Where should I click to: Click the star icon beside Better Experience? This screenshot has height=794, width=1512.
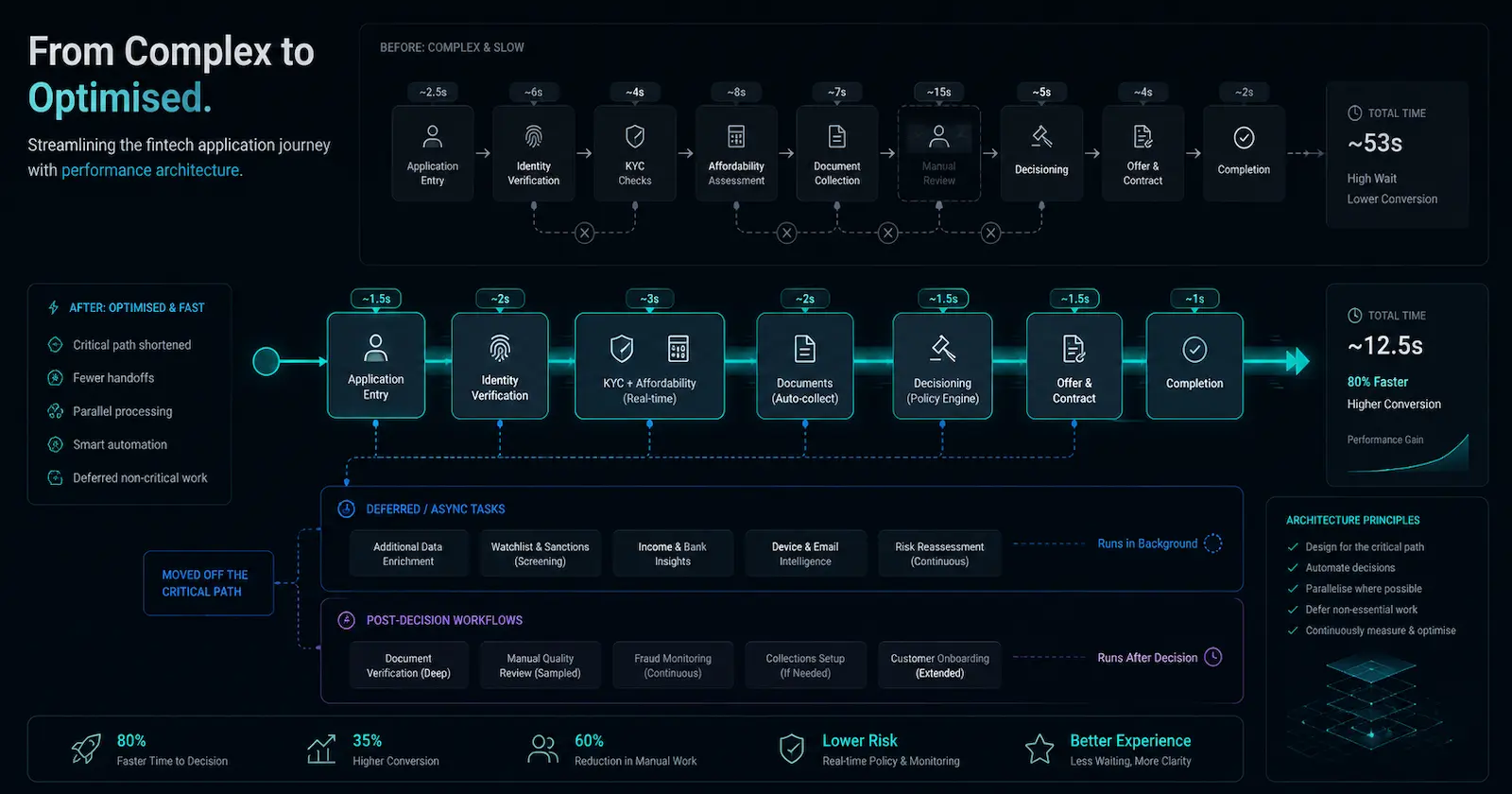(1039, 749)
